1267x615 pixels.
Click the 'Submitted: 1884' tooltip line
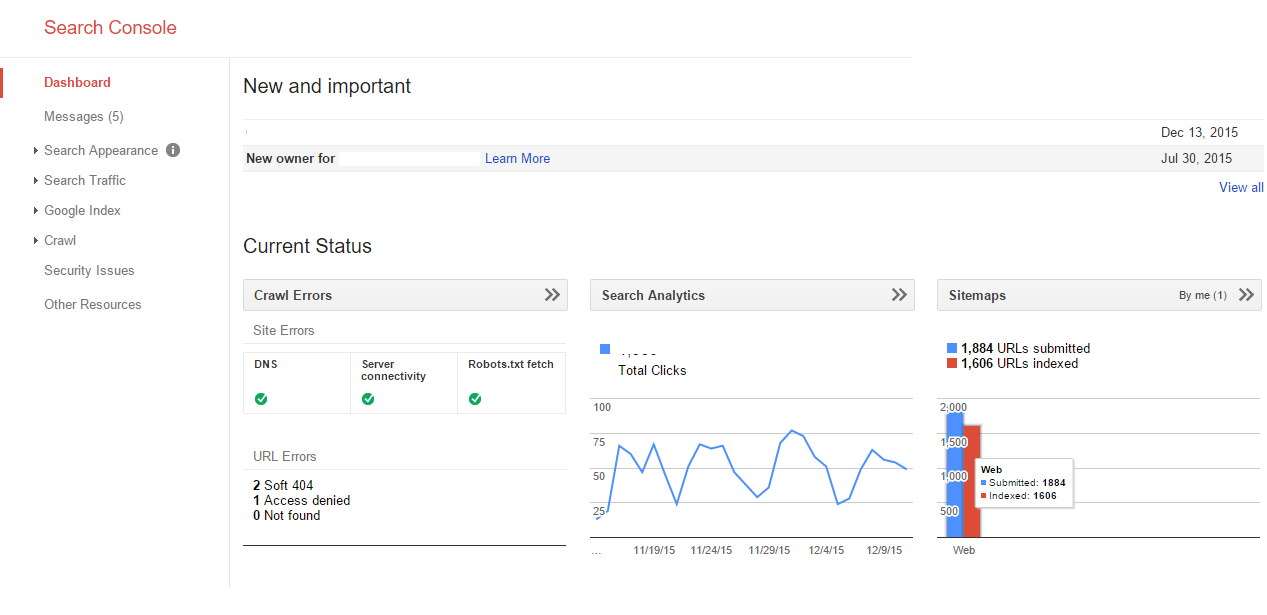pyautogui.click(x=1023, y=482)
